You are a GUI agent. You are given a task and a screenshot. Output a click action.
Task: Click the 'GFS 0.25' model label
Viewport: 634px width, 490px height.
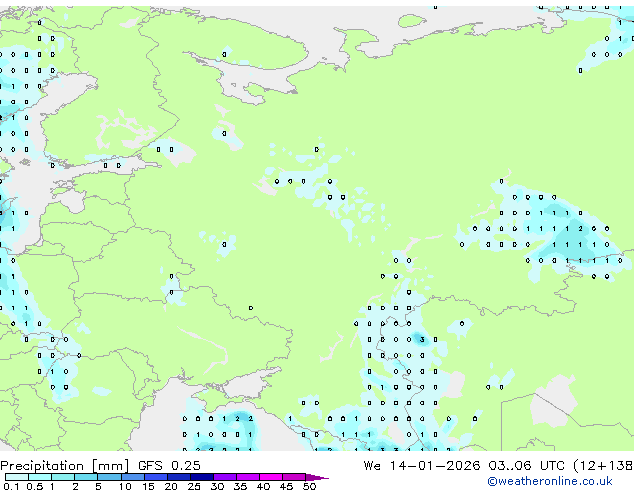[x=169, y=466]
